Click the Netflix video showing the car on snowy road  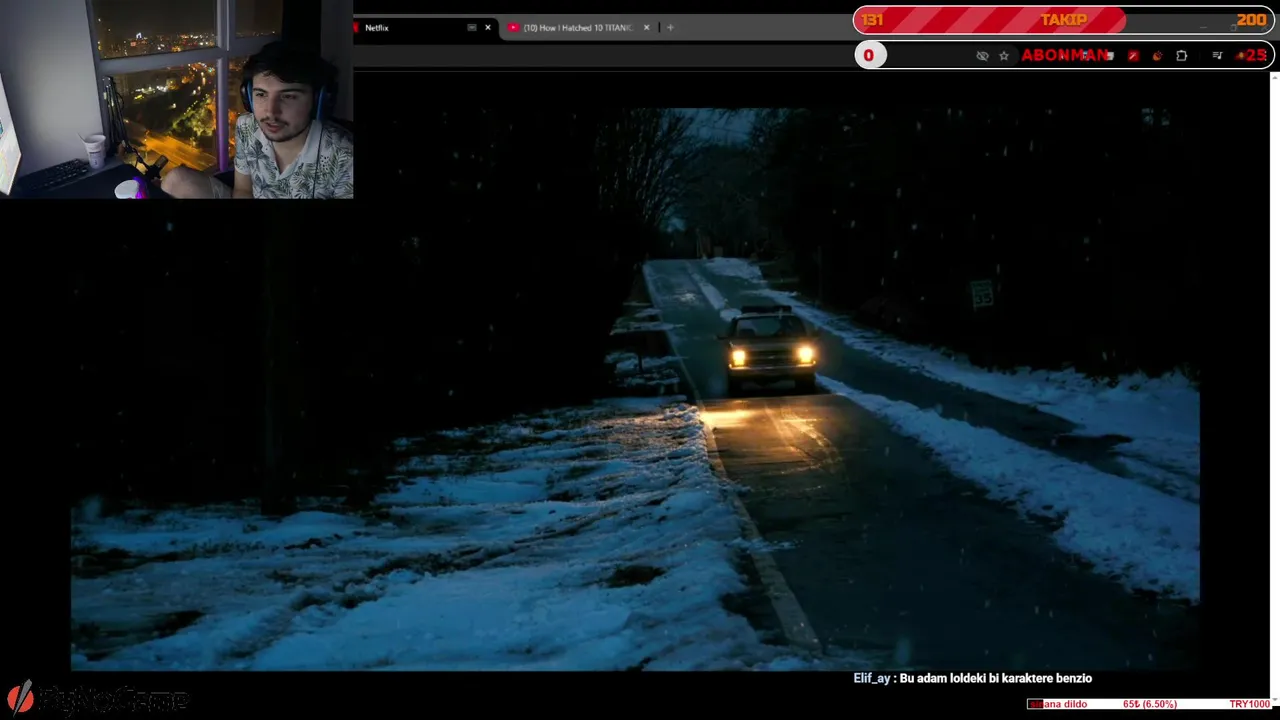pyautogui.click(x=635, y=388)
